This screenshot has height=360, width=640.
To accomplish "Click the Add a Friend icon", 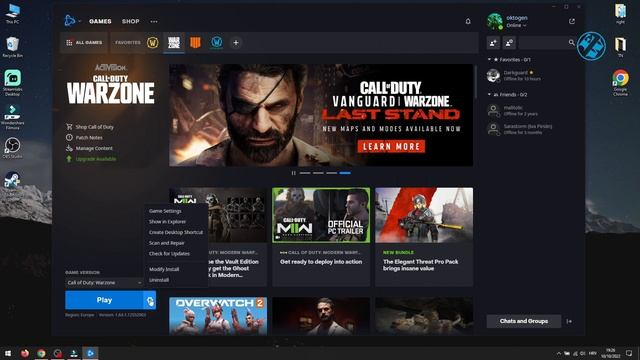I will pyautogui.click(x=493, y=42).
